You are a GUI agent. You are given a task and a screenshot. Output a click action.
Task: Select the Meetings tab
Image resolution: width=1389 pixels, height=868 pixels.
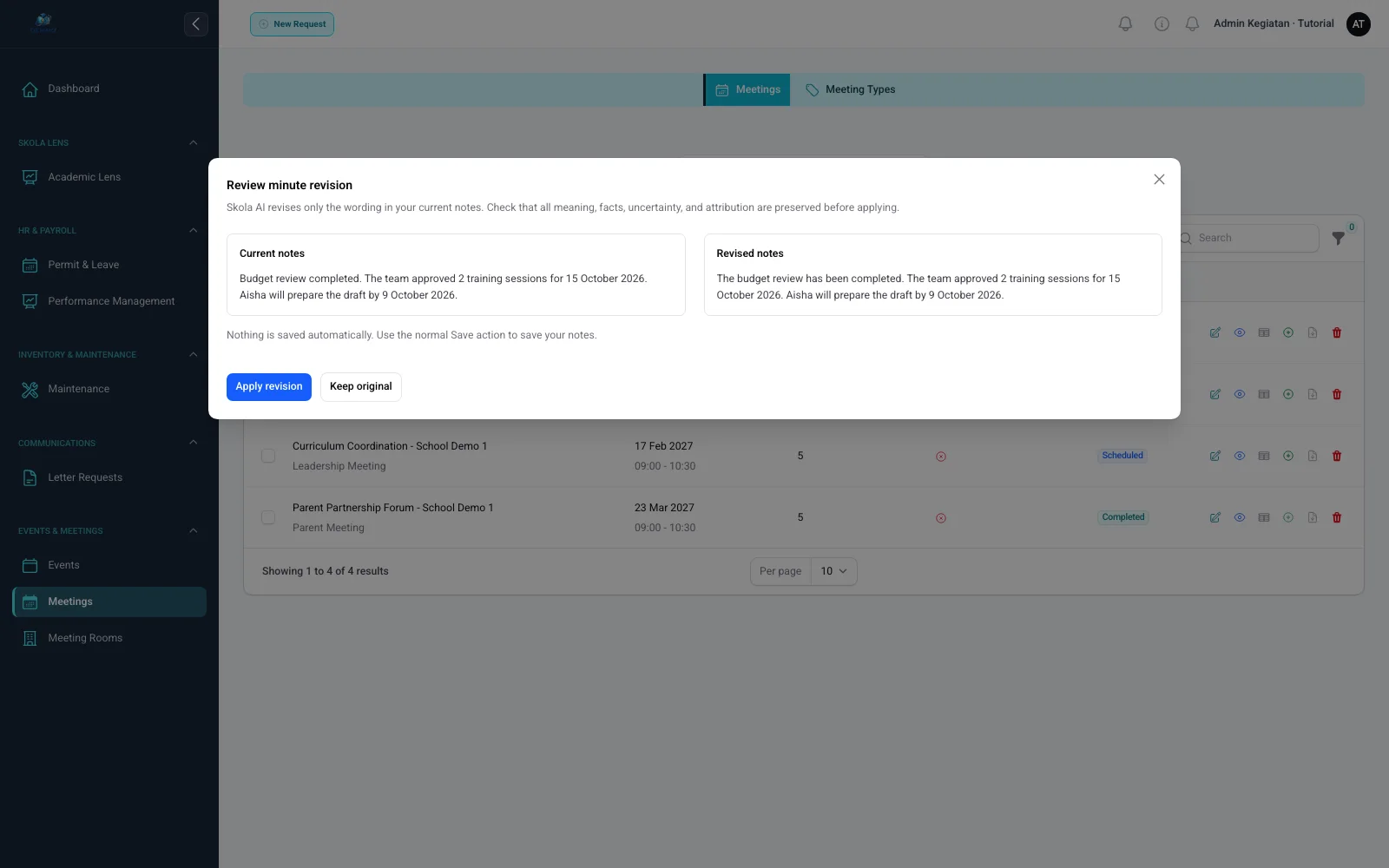click(x=747, y=89)
